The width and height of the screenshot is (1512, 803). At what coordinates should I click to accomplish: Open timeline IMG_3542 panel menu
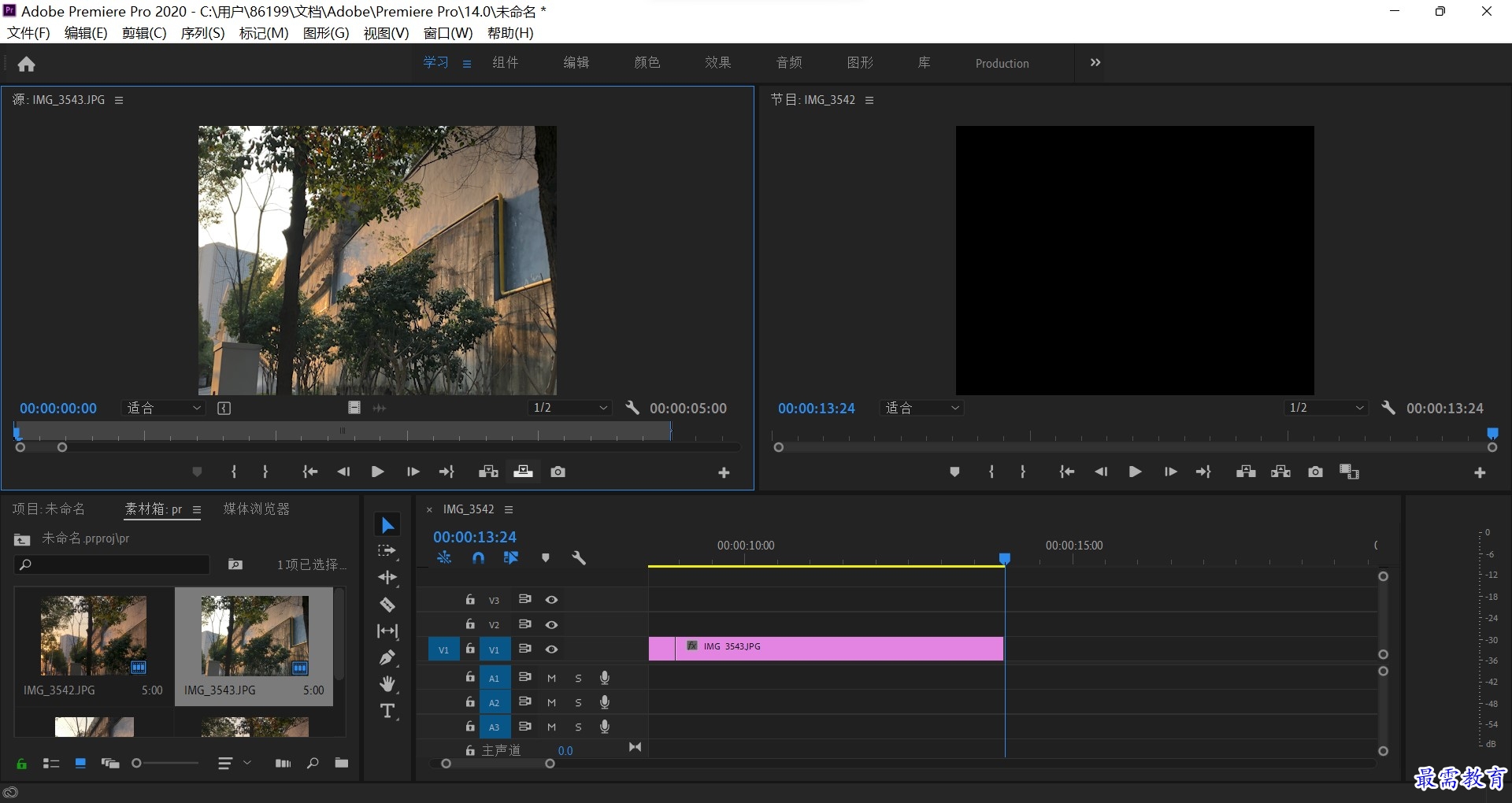coord(509,509)
